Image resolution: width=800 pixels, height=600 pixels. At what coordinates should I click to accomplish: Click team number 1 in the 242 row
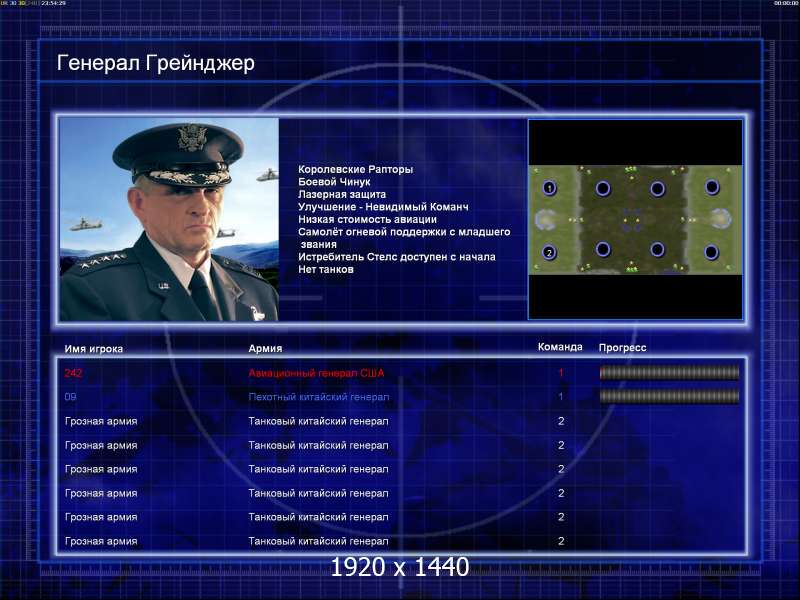click(561, 373)
